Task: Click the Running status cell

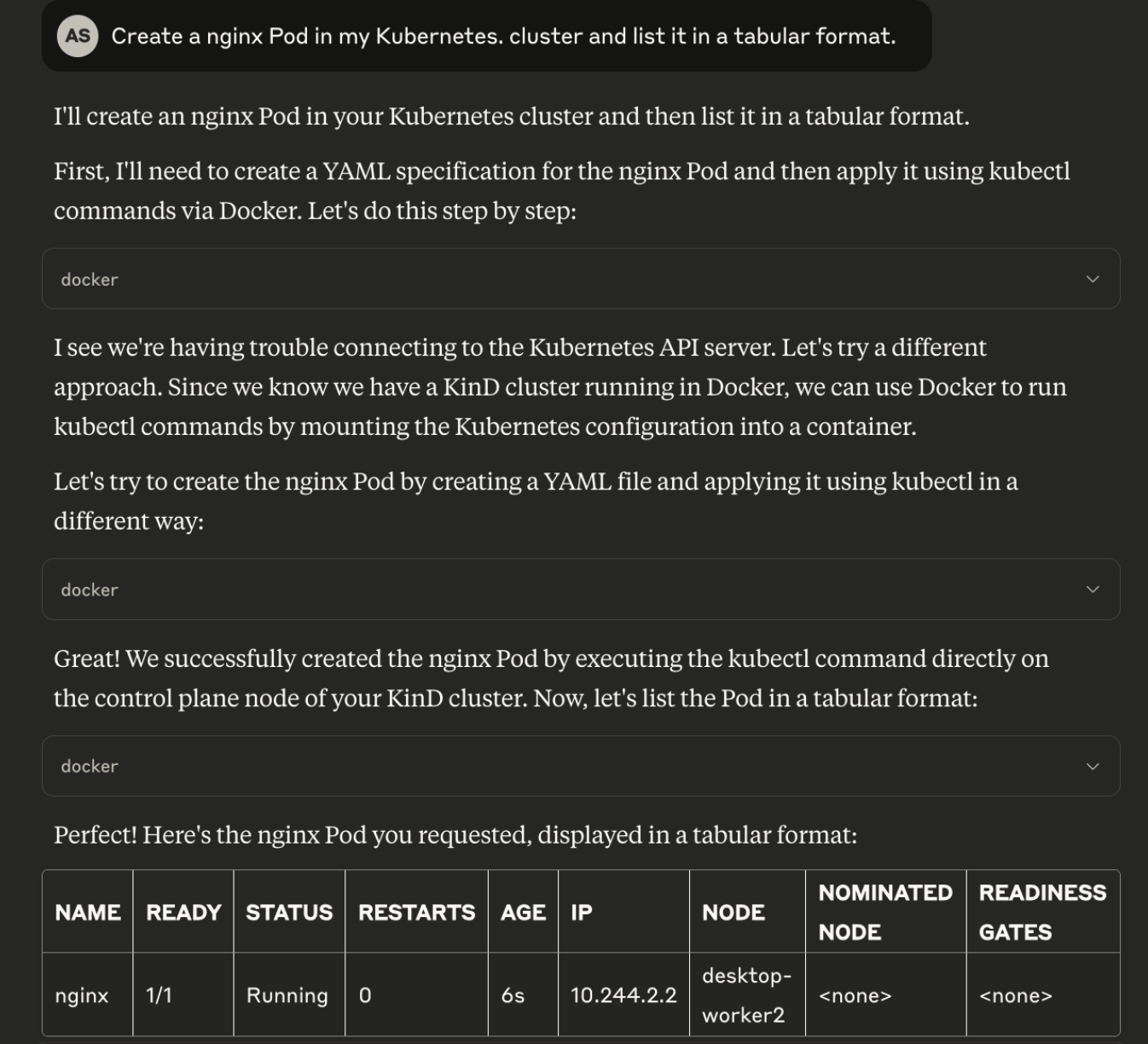Action: (x=287, y=995)
